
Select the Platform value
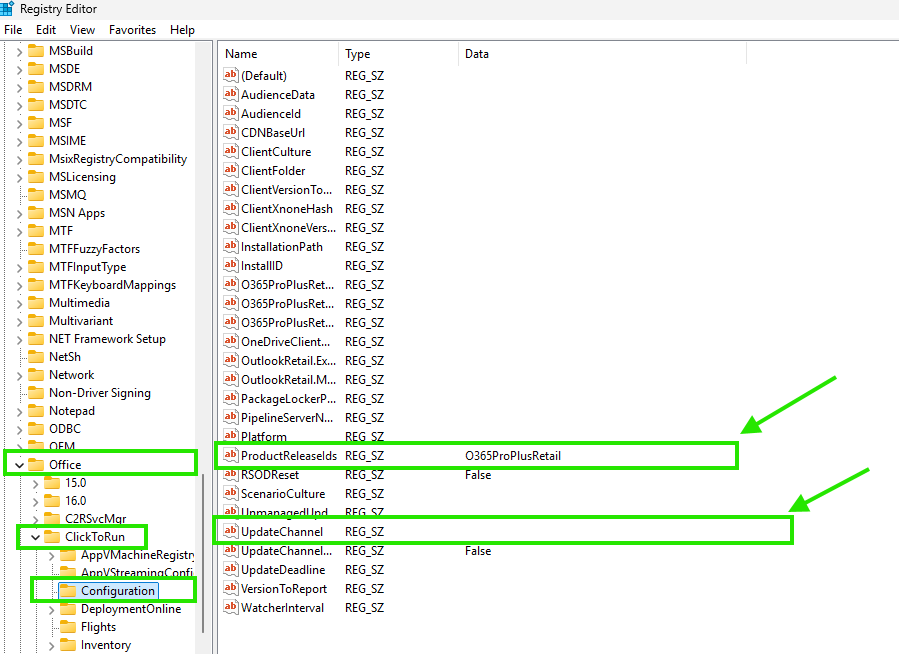[264, 436]
